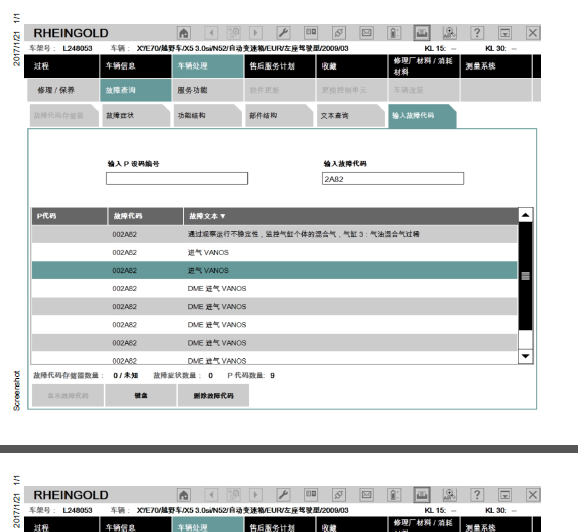Image resolution: width=578 pixels, height=532 pixels.
Task: Click the home icon in the lower RHEINGOLD window
Action: tap(184, 495)
